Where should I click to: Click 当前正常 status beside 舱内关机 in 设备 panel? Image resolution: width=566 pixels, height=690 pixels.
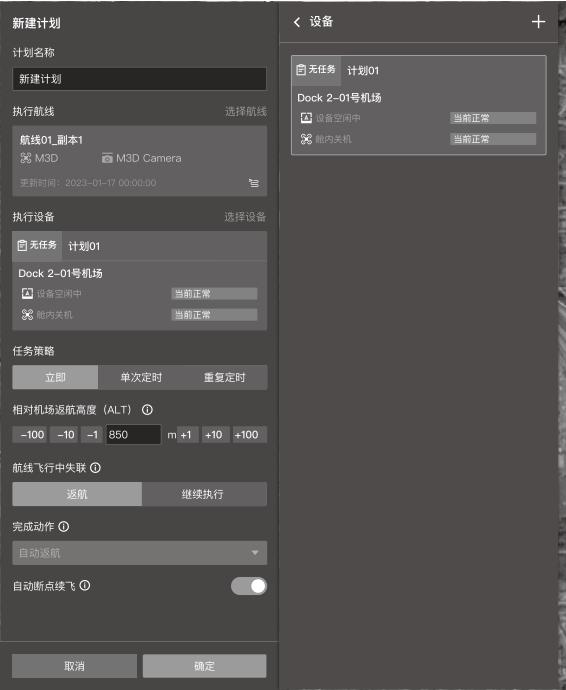pyautogui.click(x=493, y=139)
